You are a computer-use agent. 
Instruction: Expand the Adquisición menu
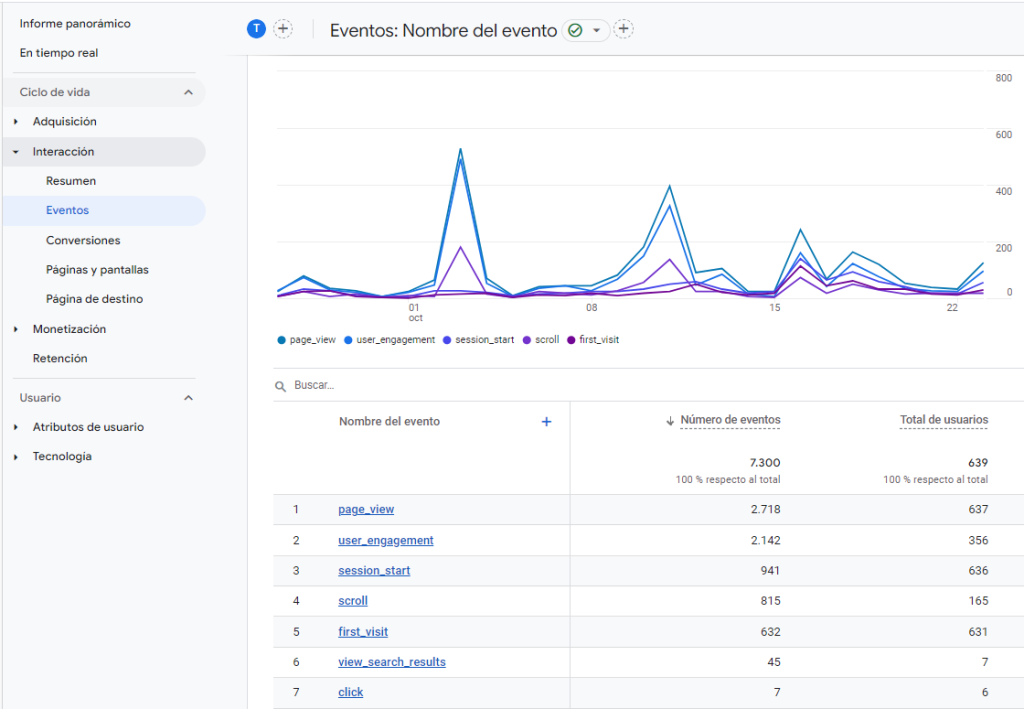coord(17,122)
